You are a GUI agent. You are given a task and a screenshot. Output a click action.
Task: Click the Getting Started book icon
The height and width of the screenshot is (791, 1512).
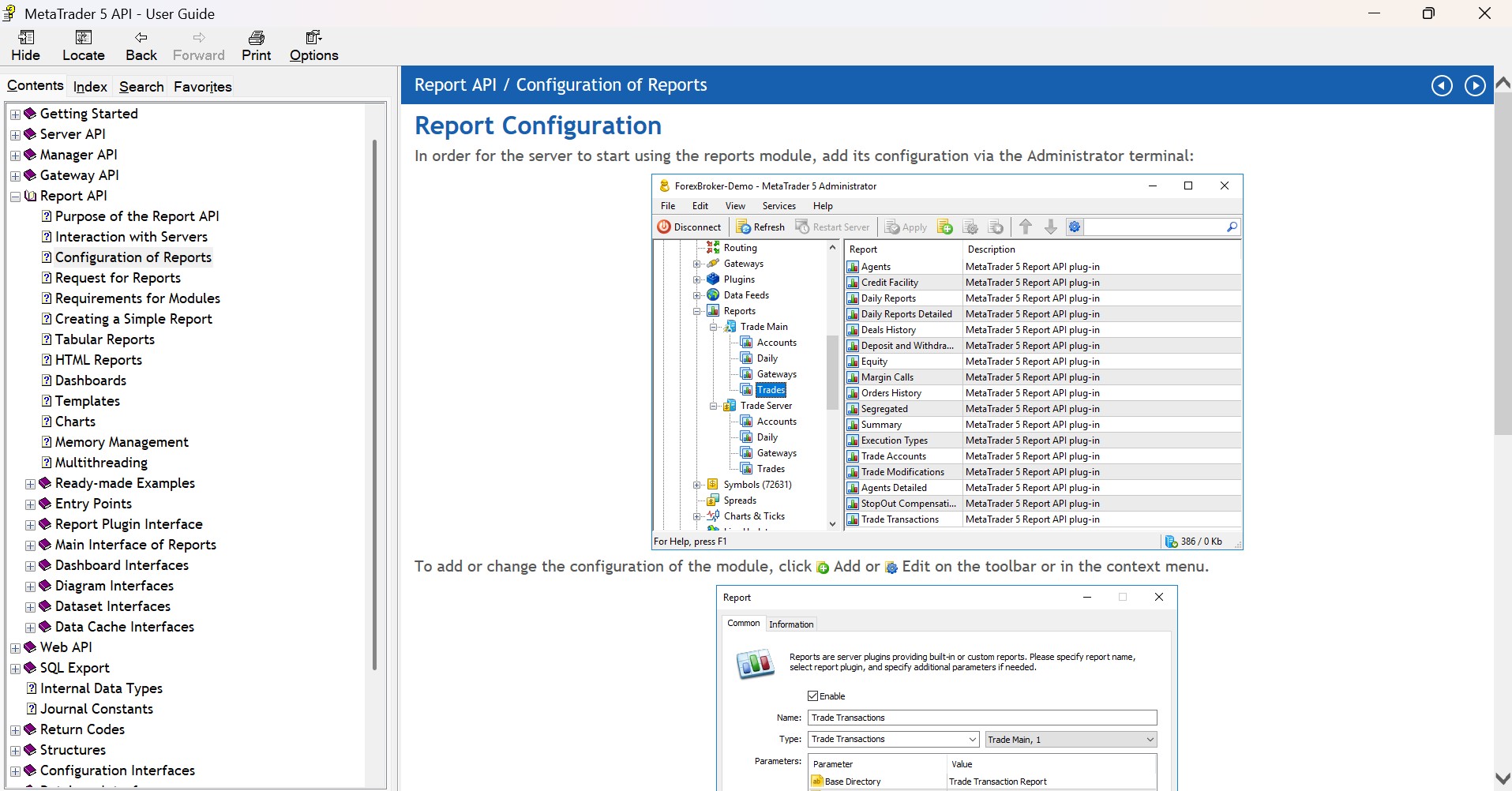pos(31,114)
